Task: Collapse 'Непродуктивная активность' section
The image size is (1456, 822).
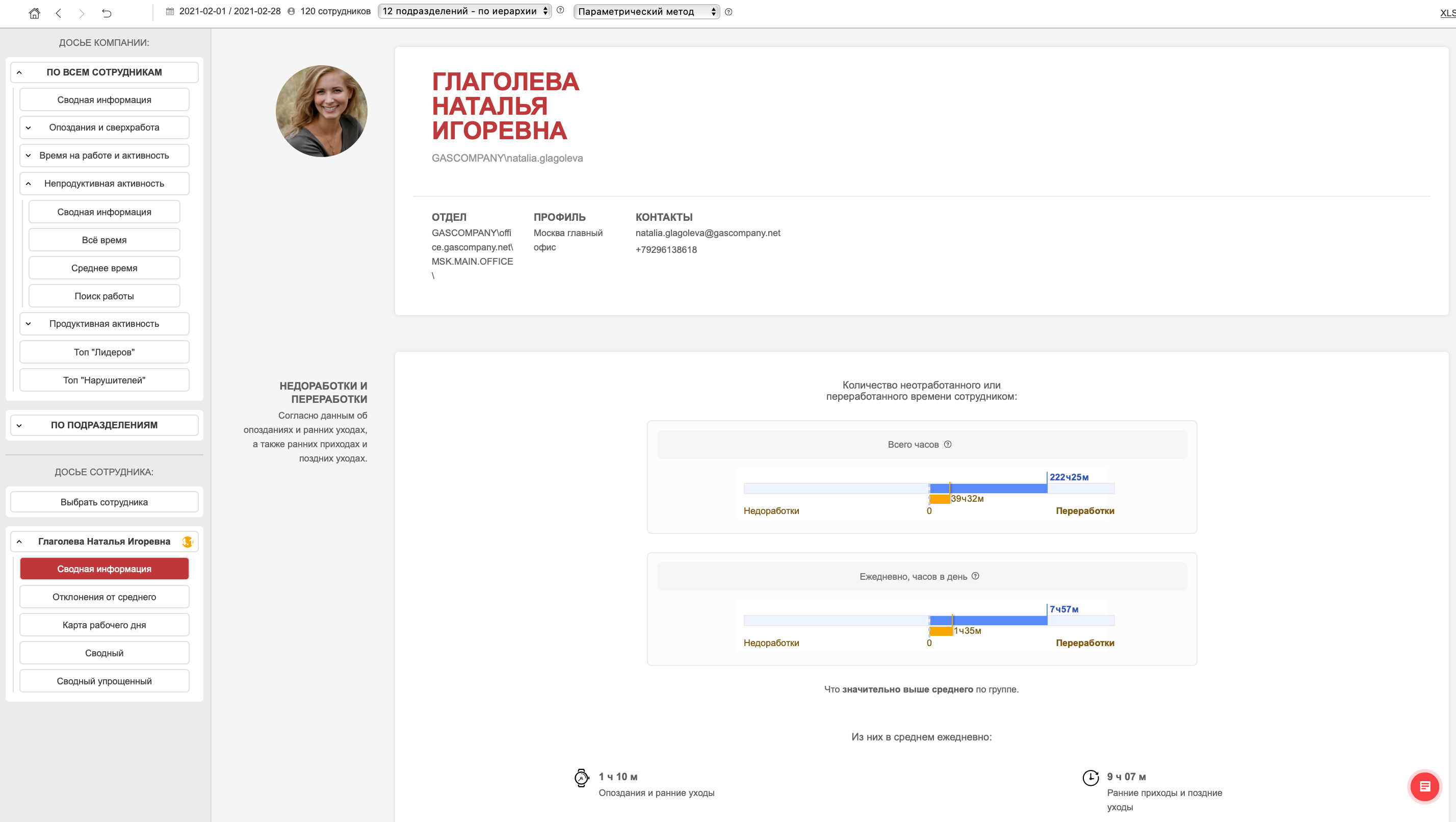Action: click(105, 183)
